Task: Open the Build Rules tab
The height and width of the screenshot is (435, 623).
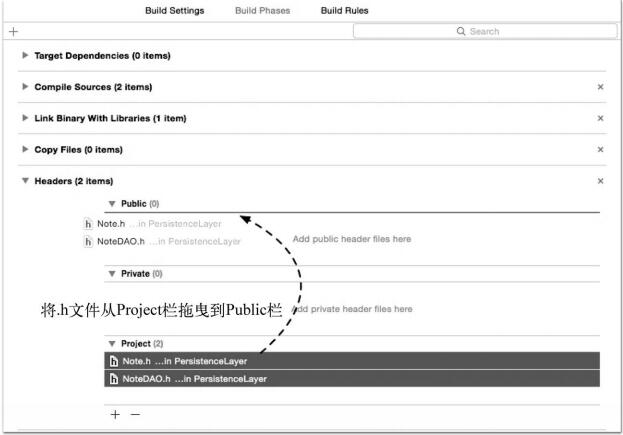Action: click(x=344, y=11)
